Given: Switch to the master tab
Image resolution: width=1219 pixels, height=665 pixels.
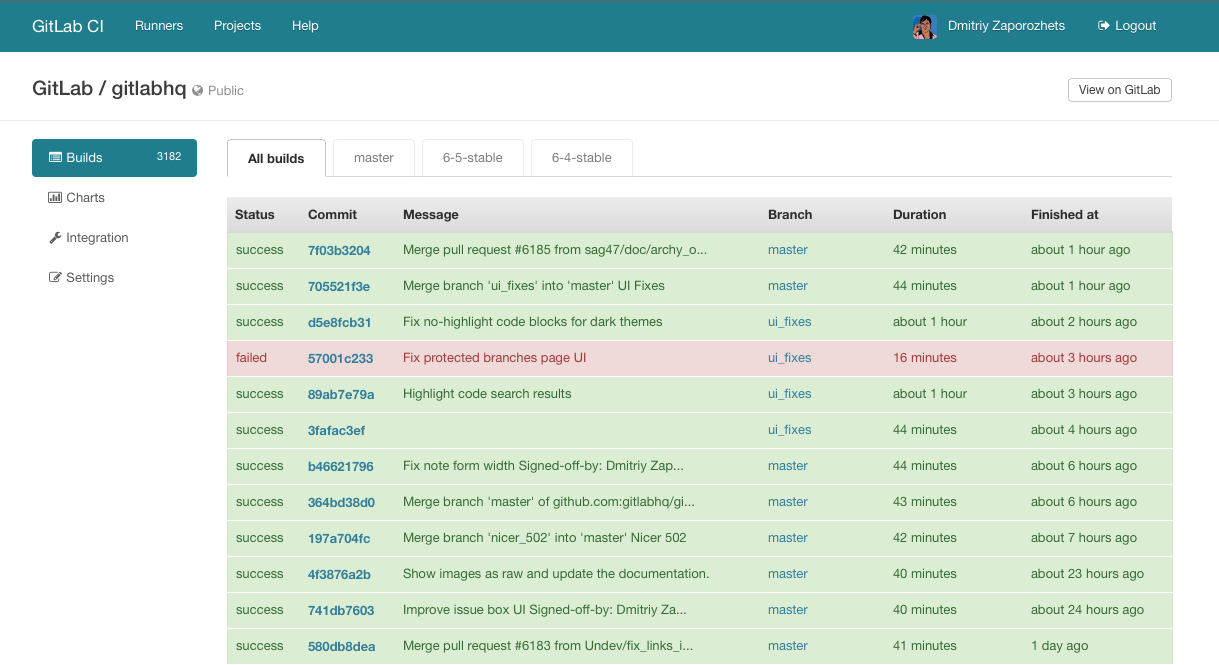Looking at the screenshot, I should (374, 158).
